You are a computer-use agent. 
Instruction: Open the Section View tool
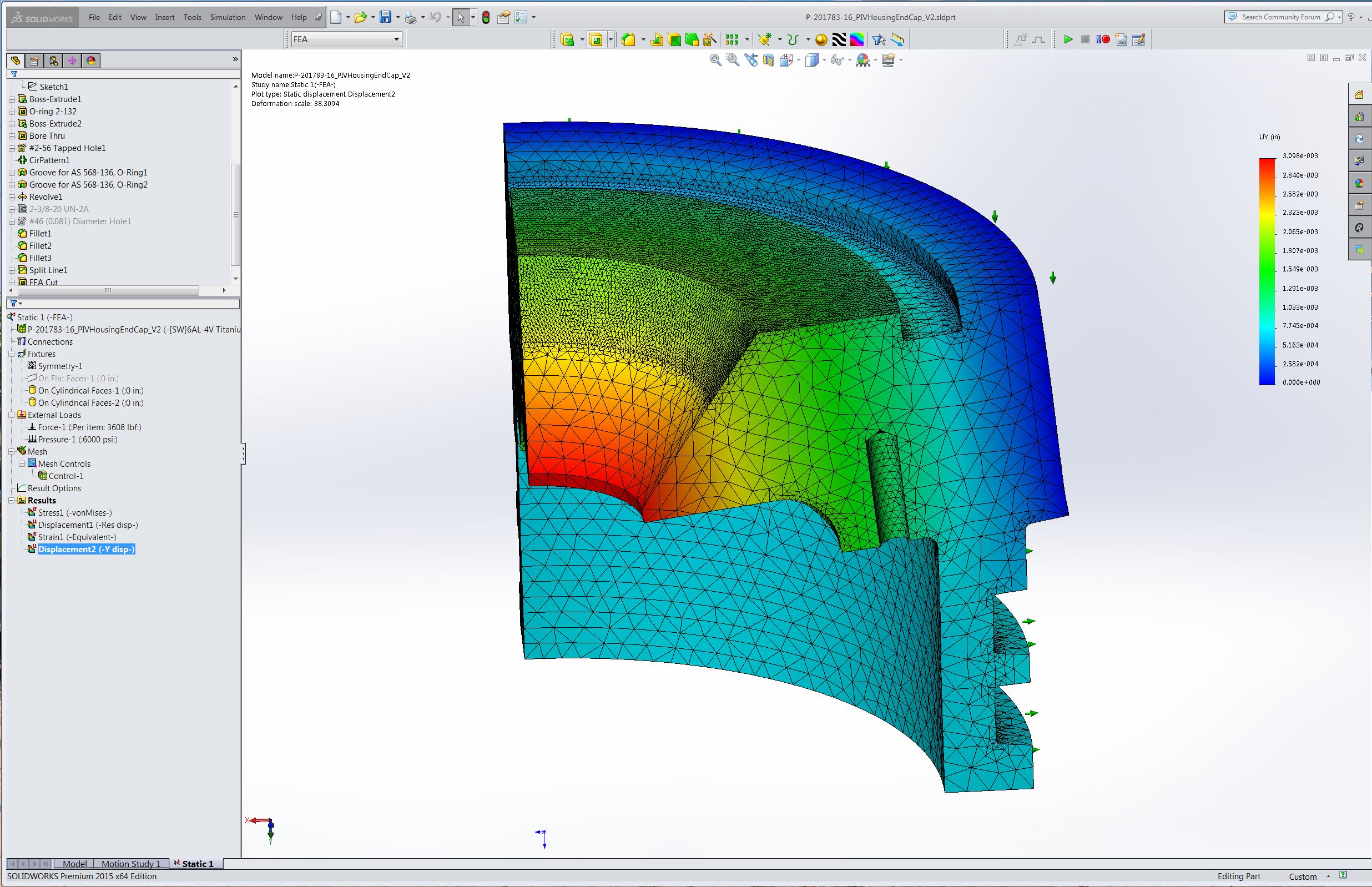[x=768, y=60]
